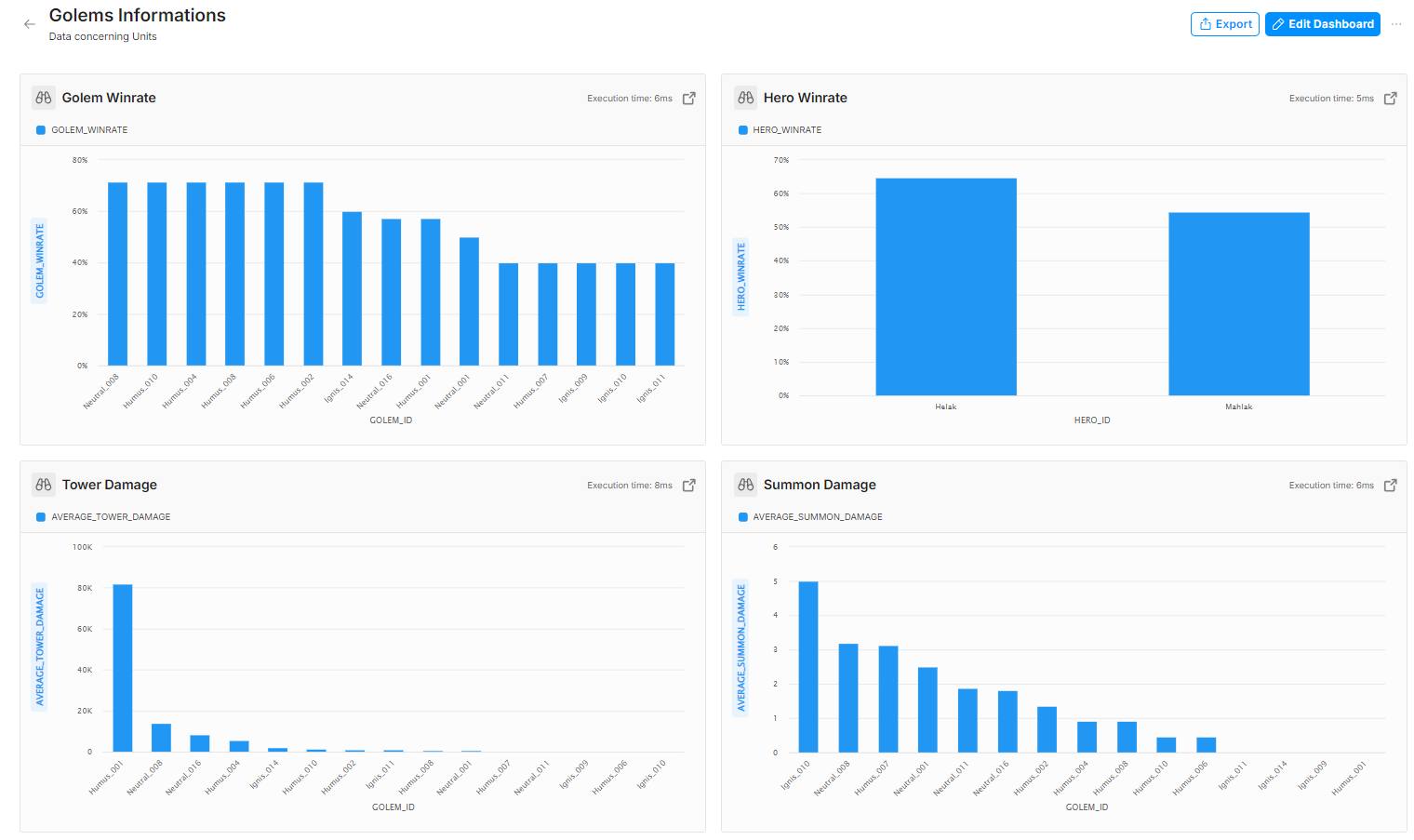Click 'Execution time: 8ms' in Tower Damage
The image size is (1414, 840).
coord(630,486)
